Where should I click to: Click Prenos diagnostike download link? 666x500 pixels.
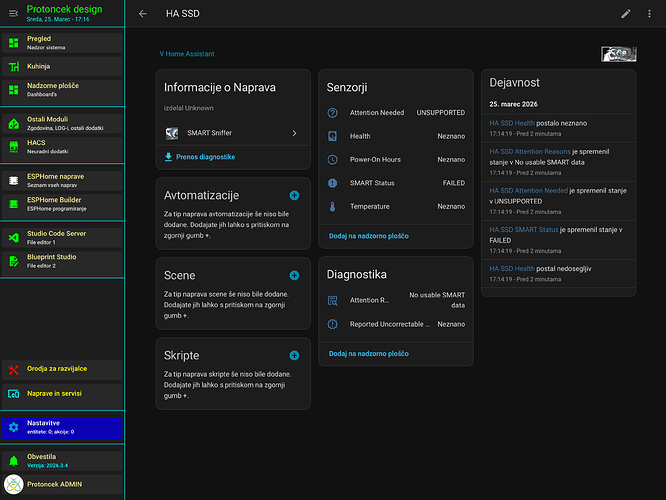click(x=206, y=157)
